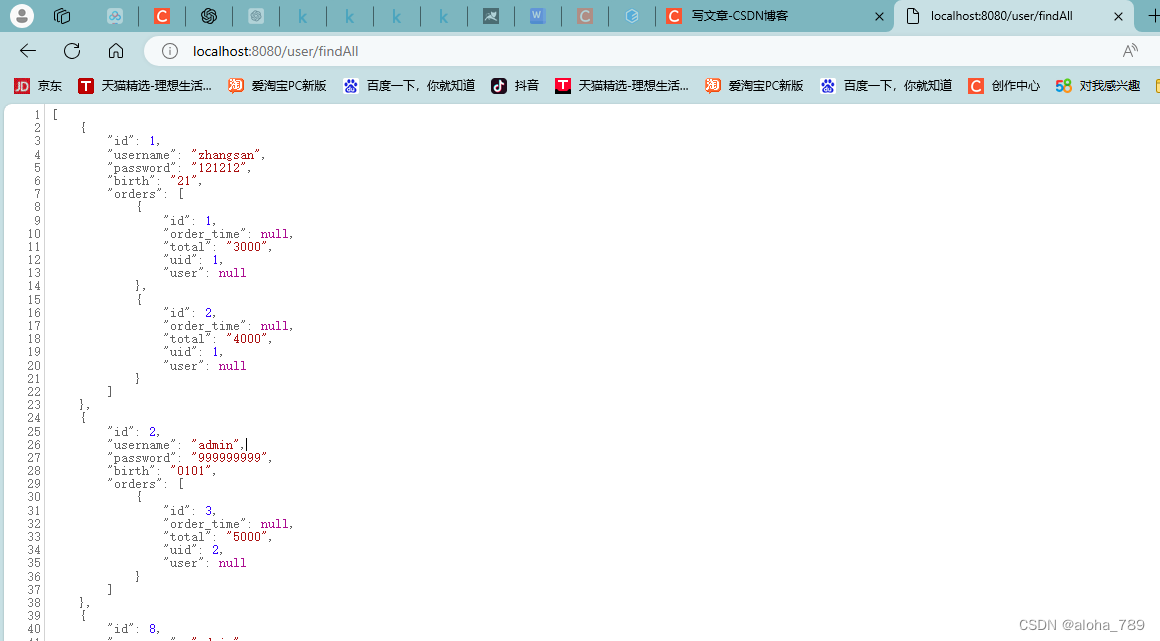Click the "orders" key on line 29
The width and height of the screenshot is (1160, 641).
click(135, 485)
